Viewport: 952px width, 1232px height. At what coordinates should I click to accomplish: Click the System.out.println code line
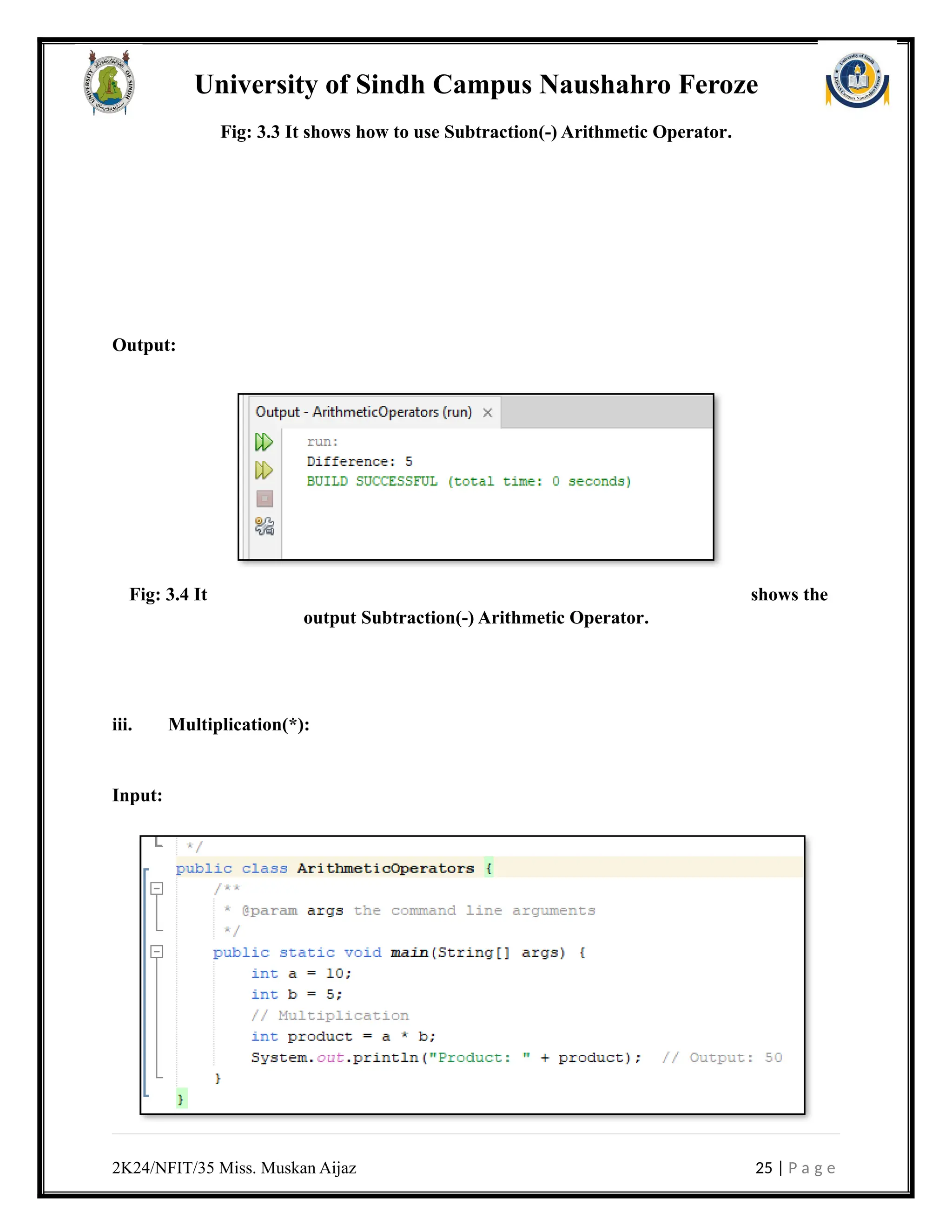pos(445,1058)
